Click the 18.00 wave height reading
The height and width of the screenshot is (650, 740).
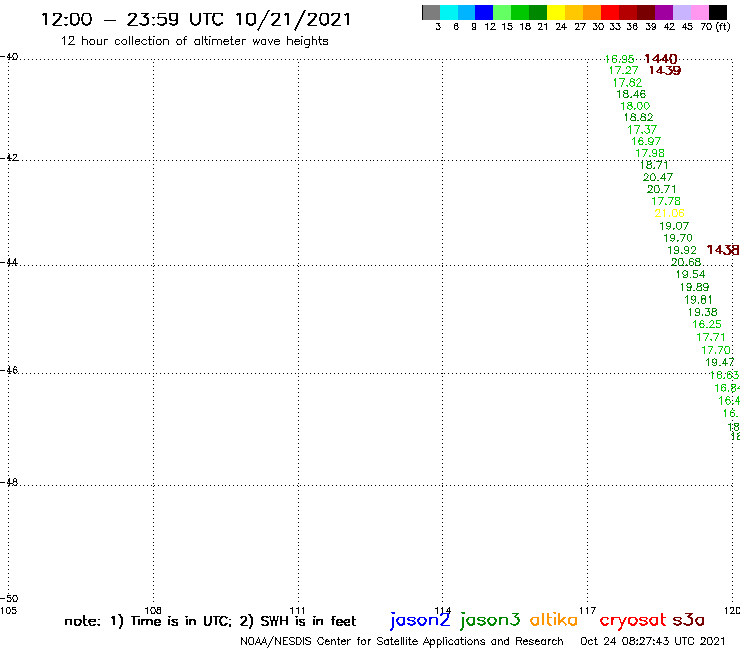[635, 106]
